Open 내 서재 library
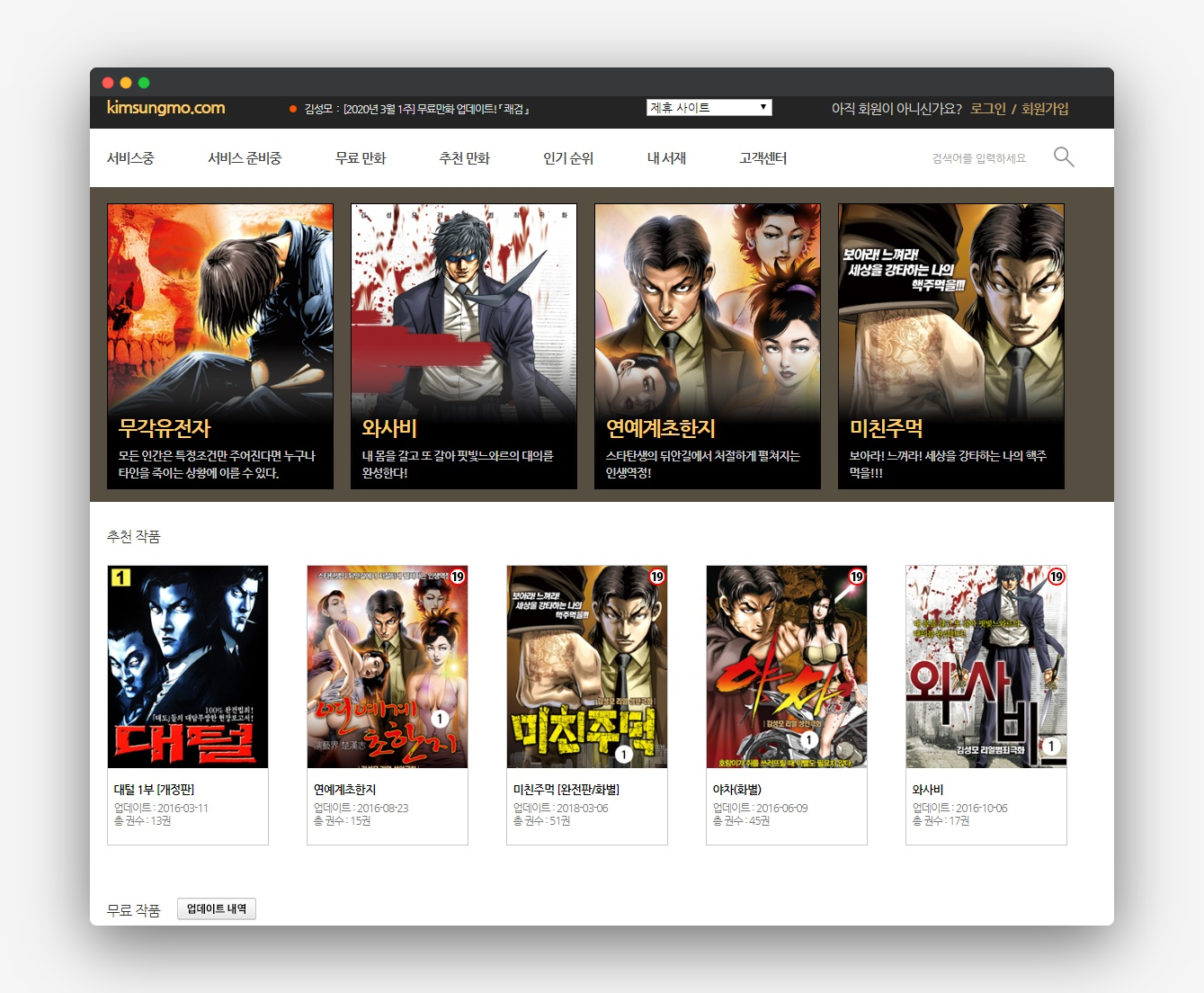Screen dimensions: 1204x993 click(666, 158)
